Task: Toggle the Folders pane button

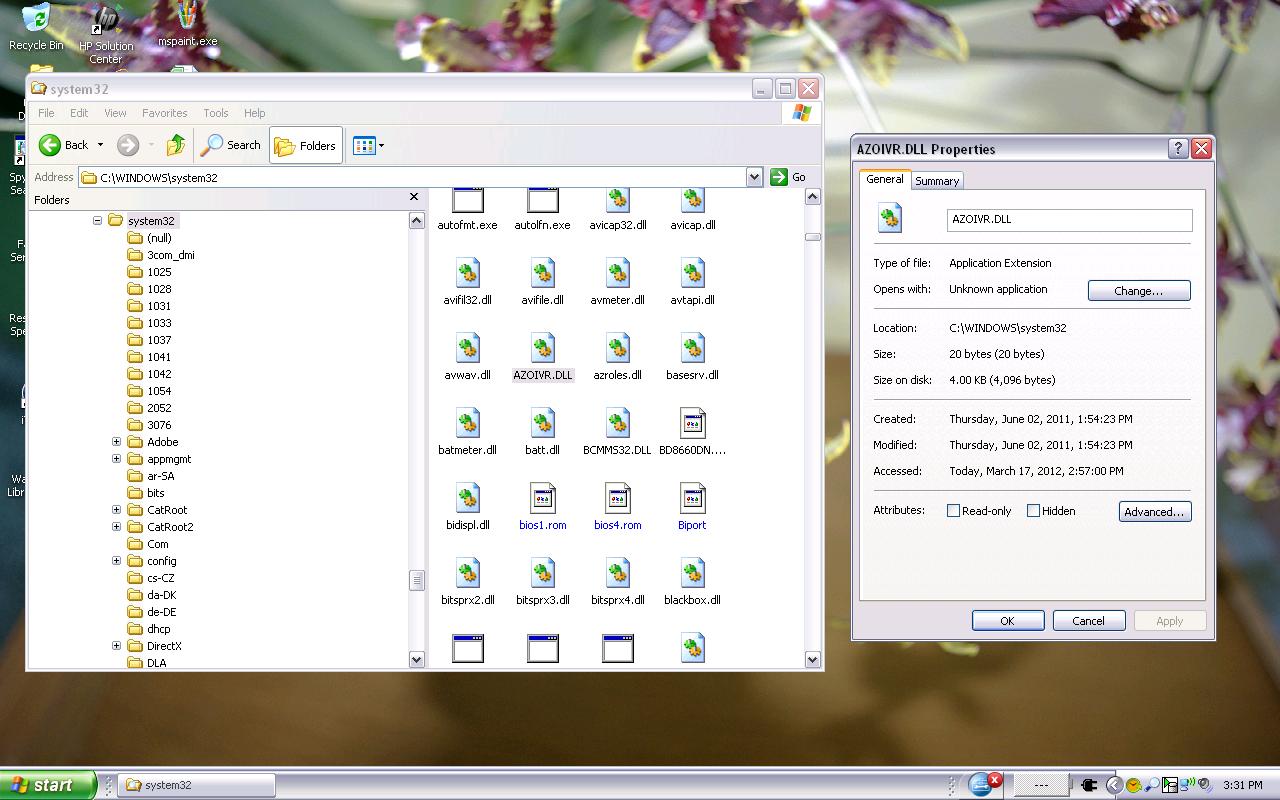Action: point(306,145)
